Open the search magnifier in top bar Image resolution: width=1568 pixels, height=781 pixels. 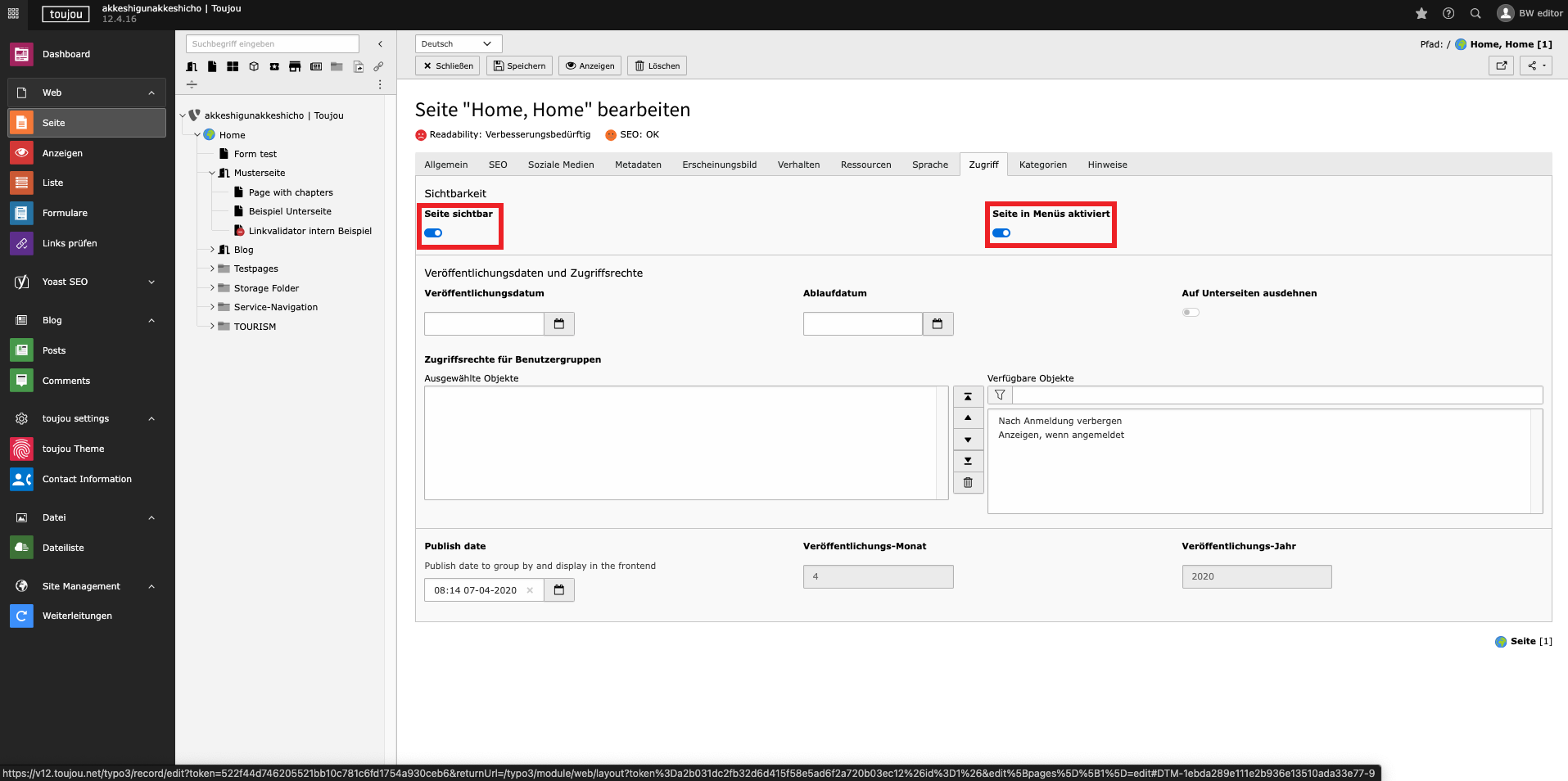coord(1475,13)
